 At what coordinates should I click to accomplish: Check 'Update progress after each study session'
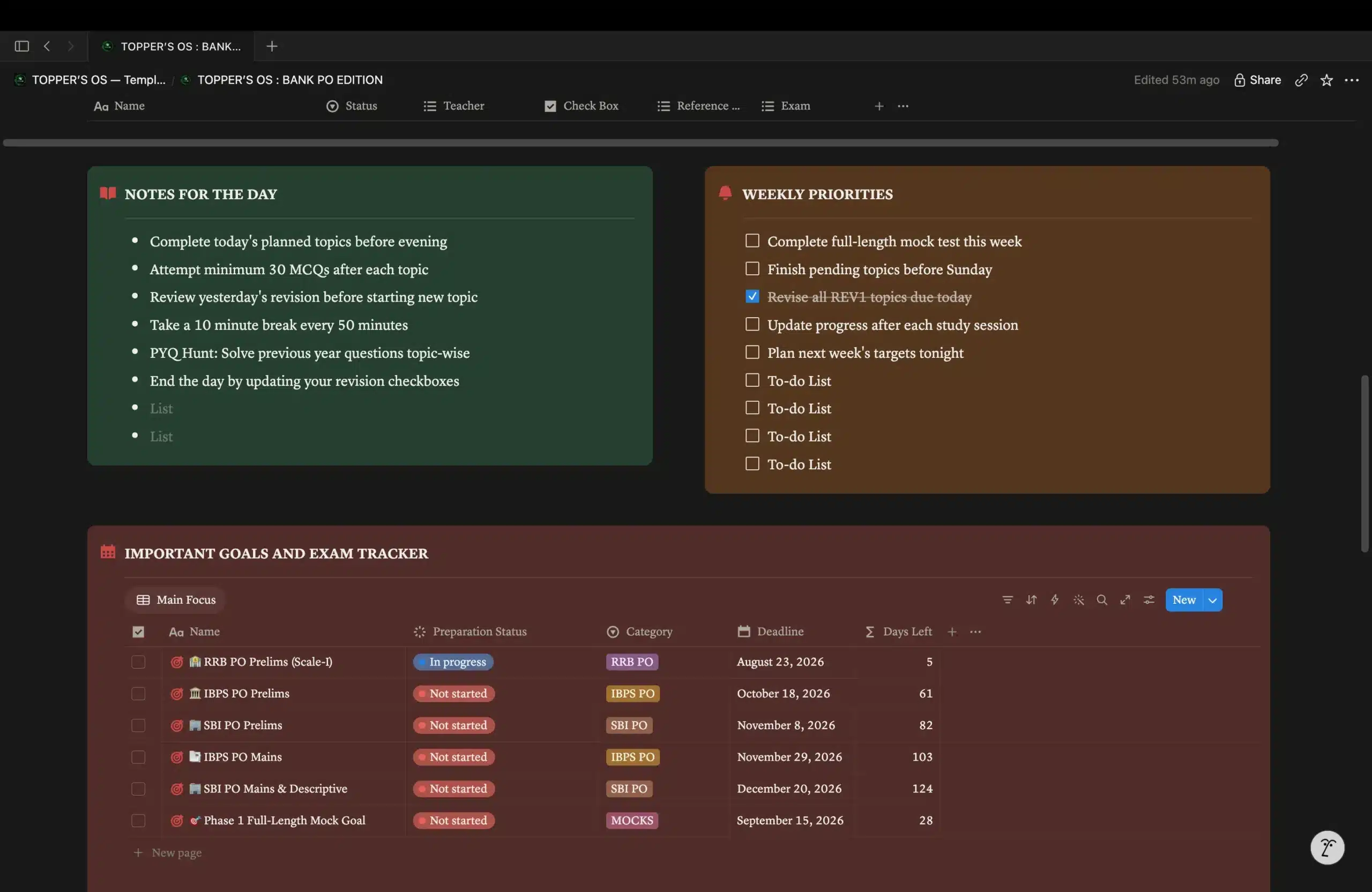(752, 325)
